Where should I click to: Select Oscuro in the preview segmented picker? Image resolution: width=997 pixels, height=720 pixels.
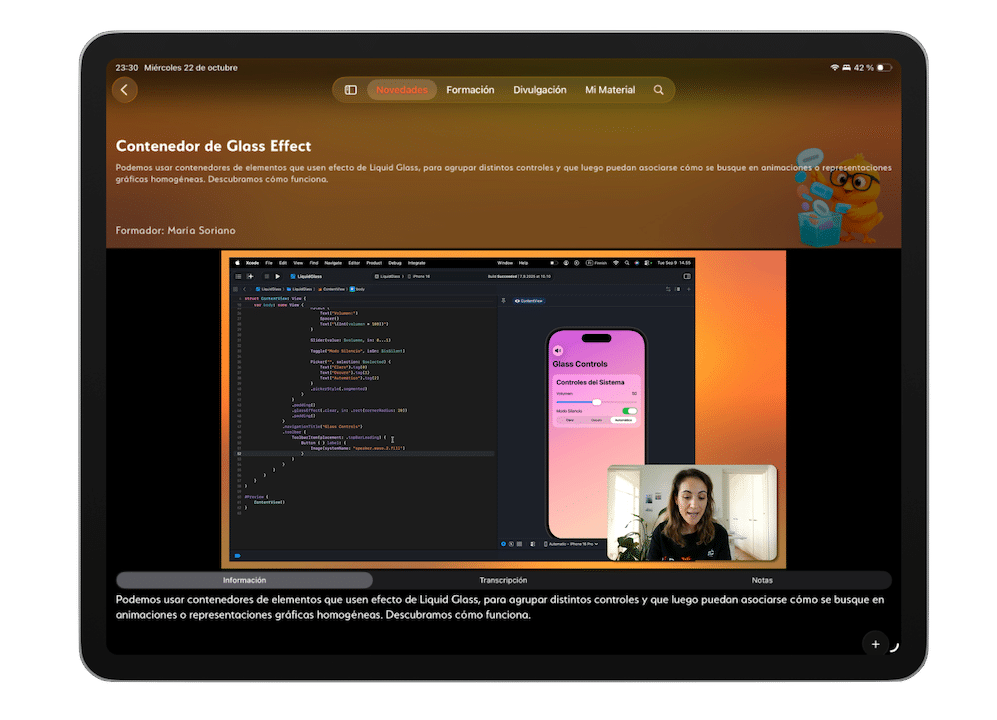(596, 420)
